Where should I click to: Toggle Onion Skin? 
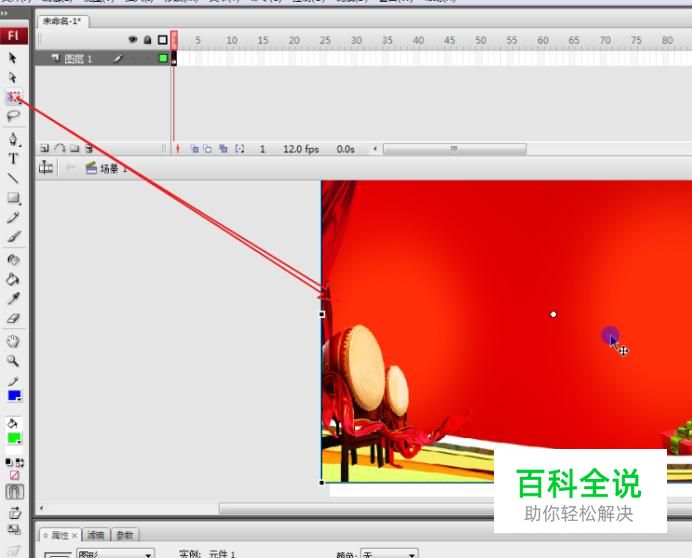pos(194,149)
